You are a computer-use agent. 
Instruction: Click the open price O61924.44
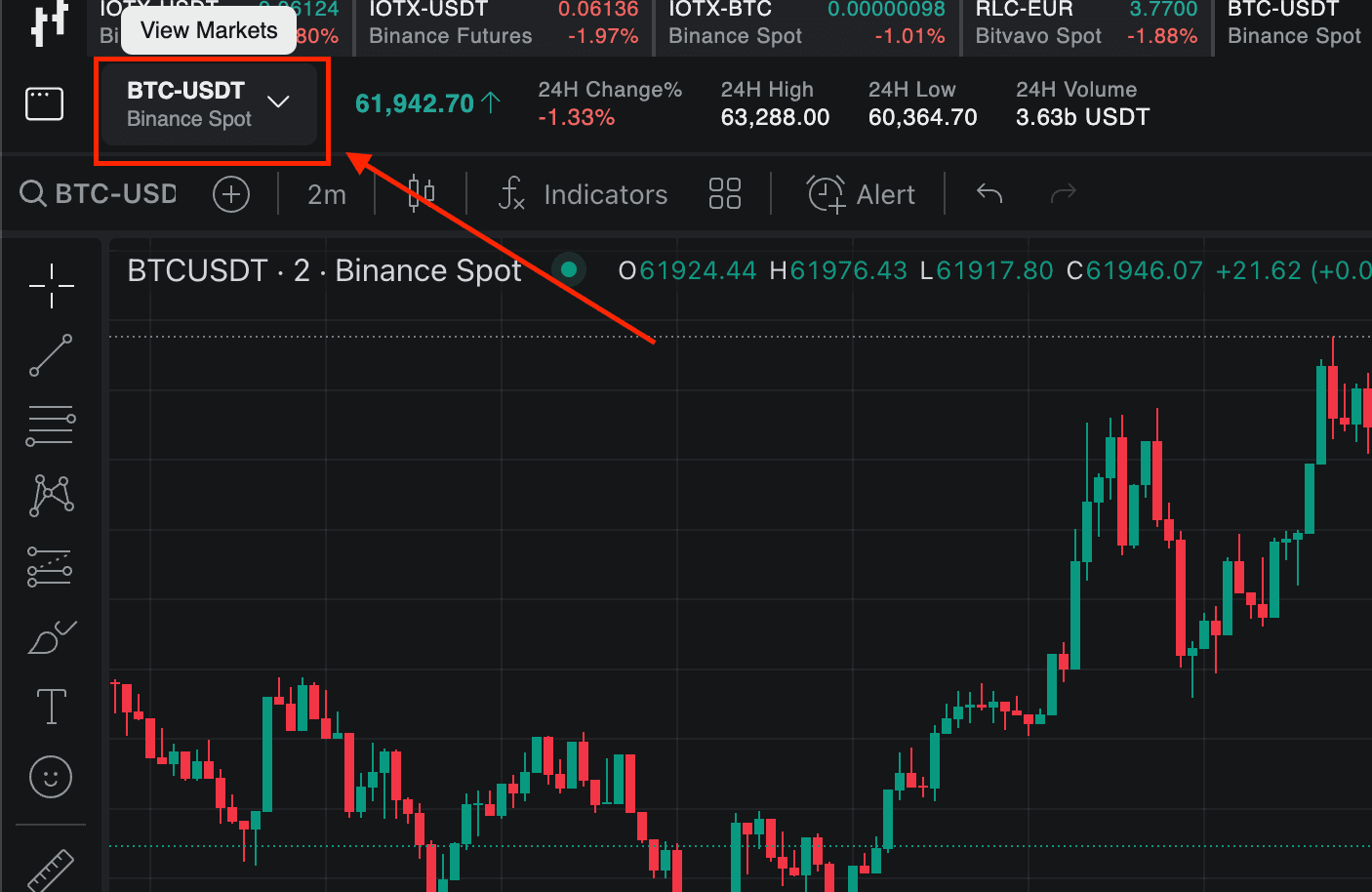pyautogui.click(x=687, y=270)
